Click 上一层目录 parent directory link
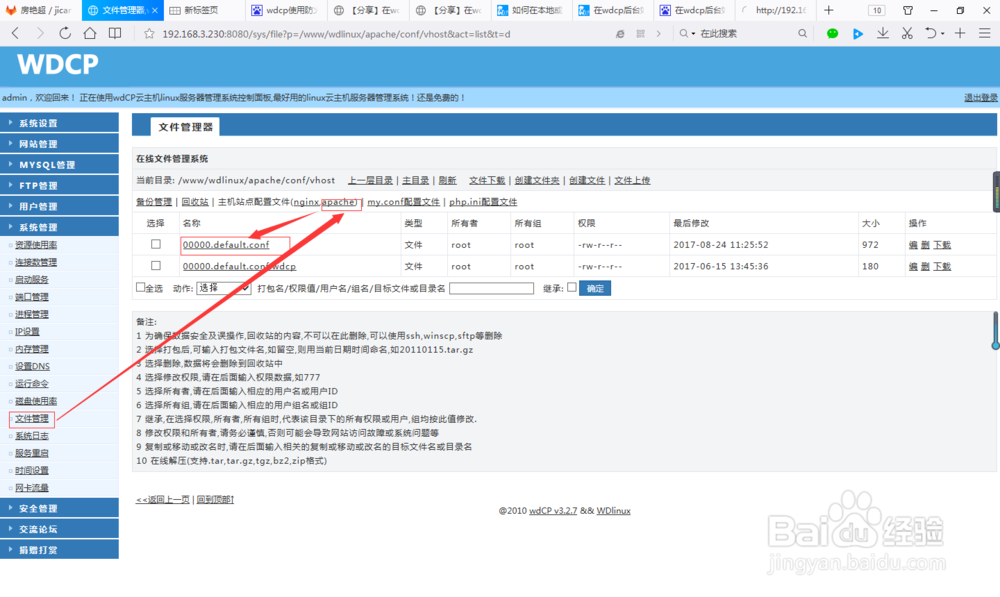The image size is (1000, 597). [x=371, y=181]
